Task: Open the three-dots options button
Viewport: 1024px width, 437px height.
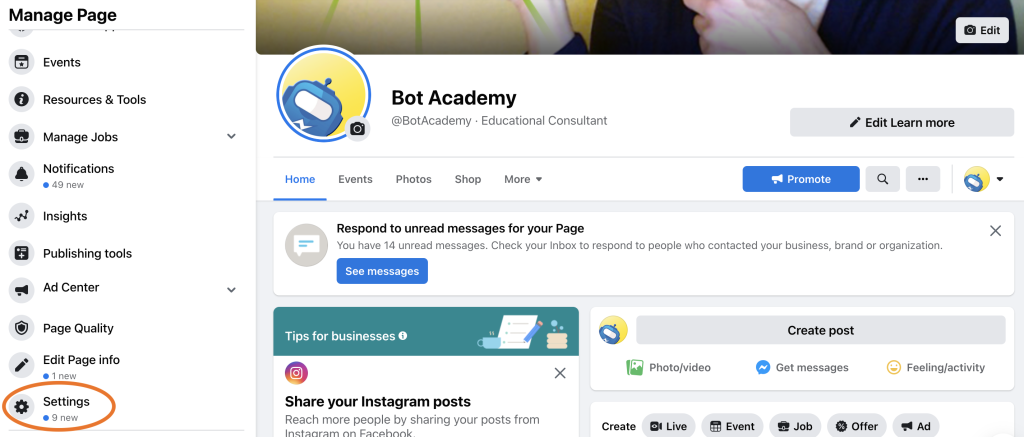Action: (923, 179)
